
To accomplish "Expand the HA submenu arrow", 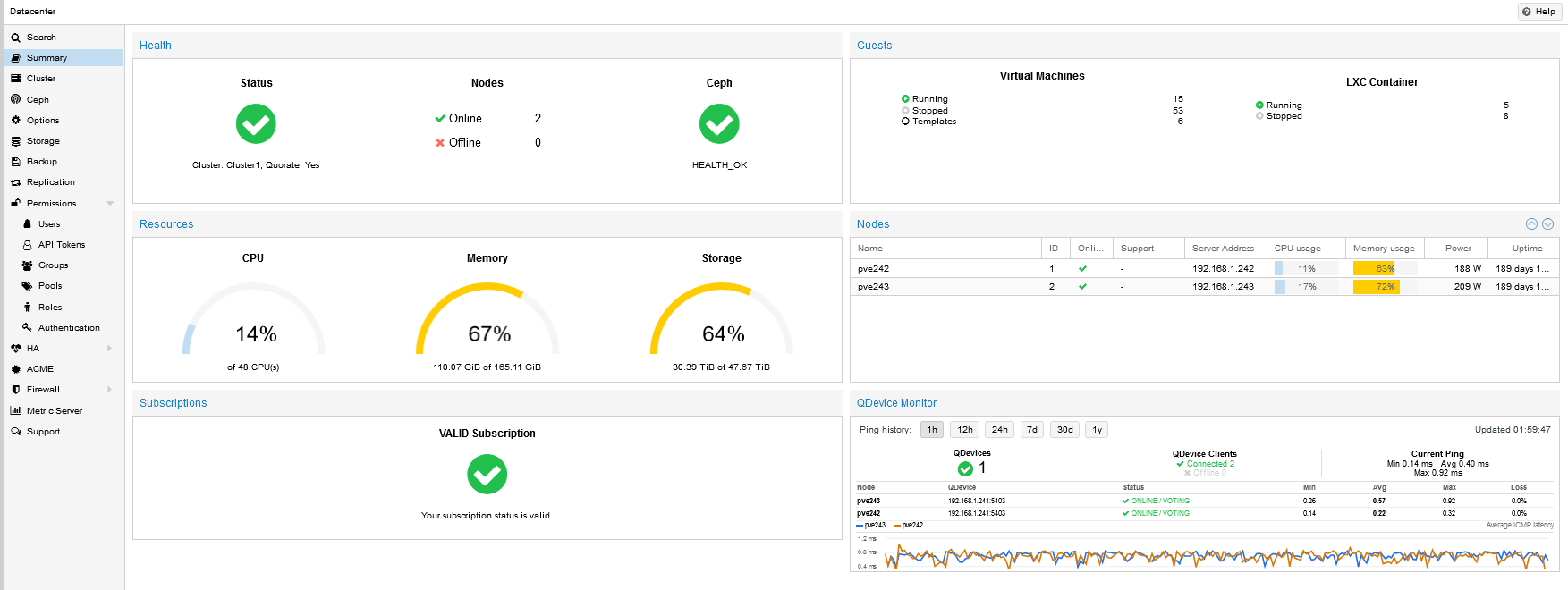I will 110,348.
